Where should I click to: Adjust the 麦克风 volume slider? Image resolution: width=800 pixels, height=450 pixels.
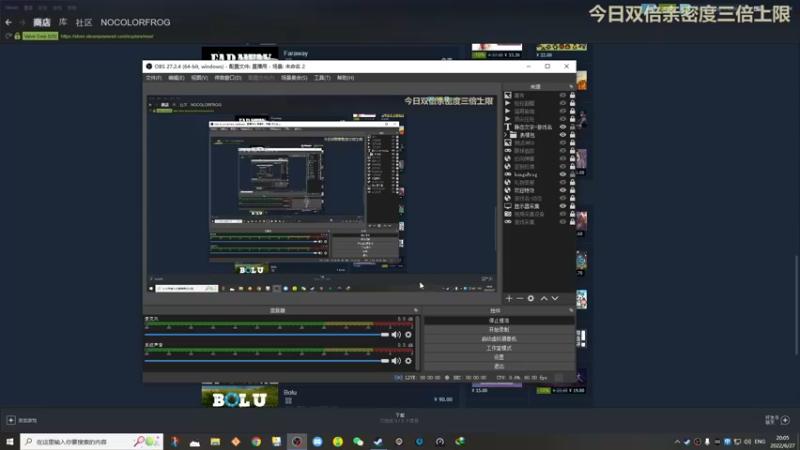click(x=266, y=335)
